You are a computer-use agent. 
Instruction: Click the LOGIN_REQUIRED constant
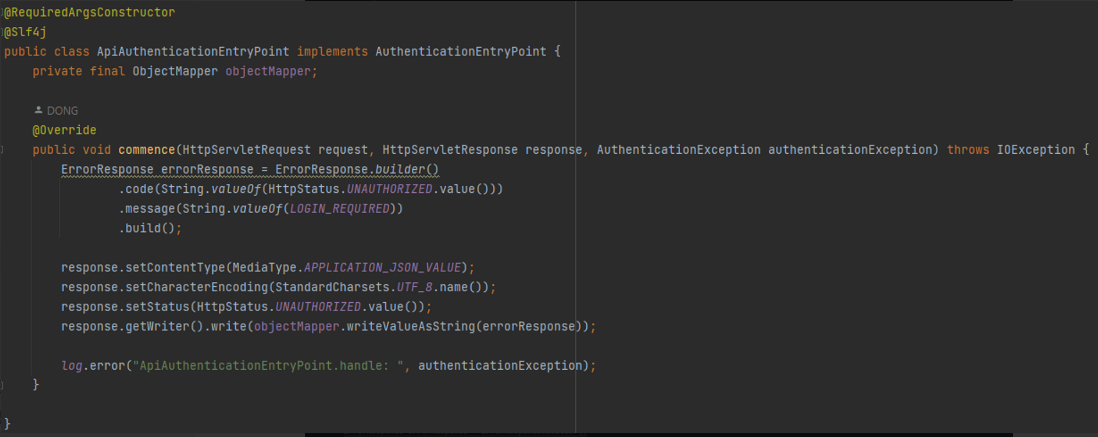(x=340, y=209)
